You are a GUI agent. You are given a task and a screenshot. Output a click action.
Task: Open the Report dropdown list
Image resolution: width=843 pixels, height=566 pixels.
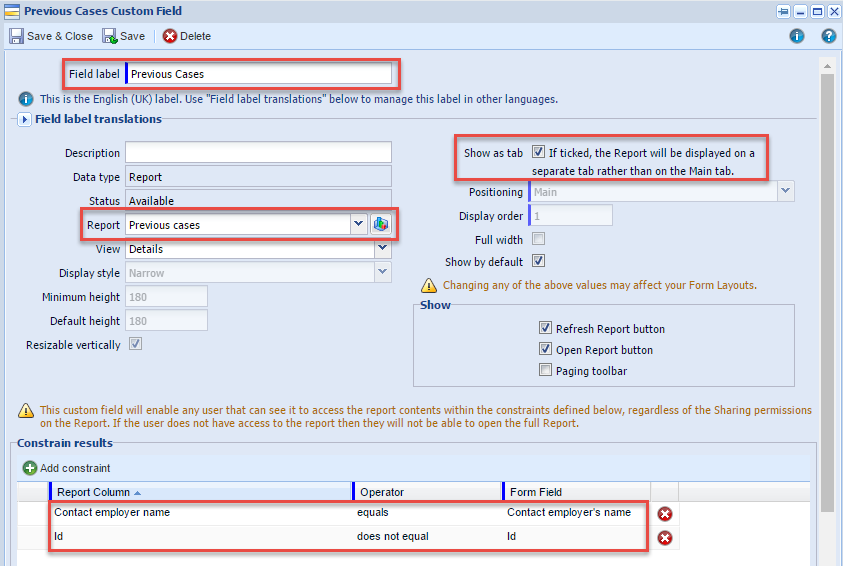point(358,224)
